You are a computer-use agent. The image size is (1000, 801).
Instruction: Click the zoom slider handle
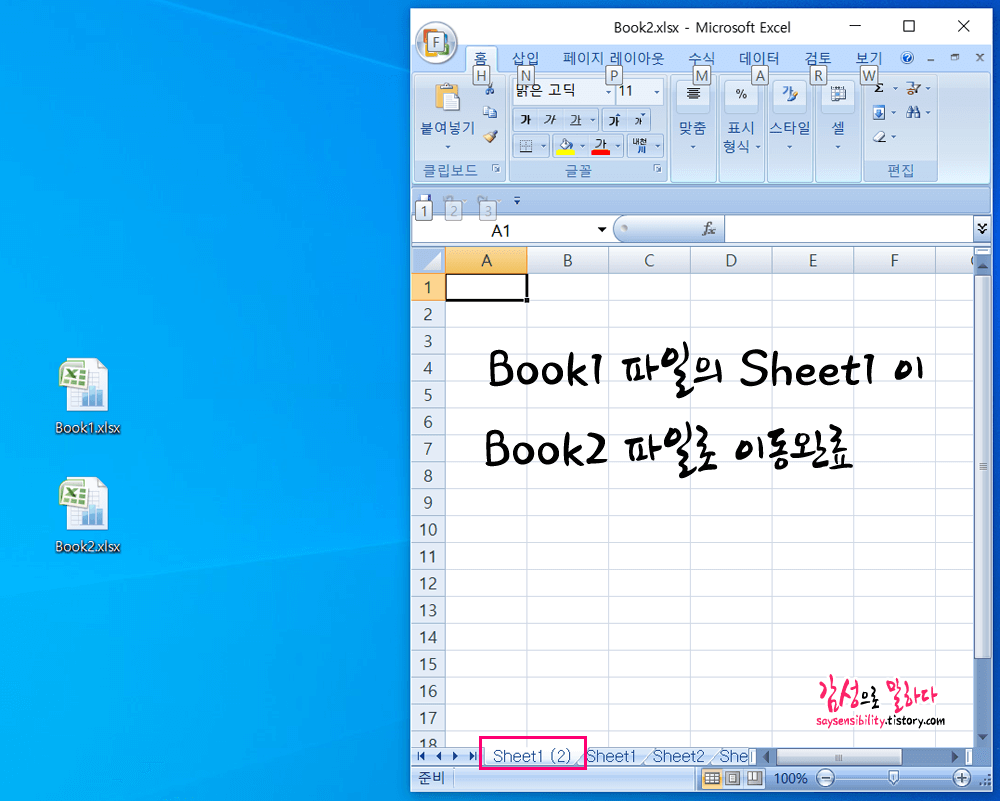tap(893, 778)
